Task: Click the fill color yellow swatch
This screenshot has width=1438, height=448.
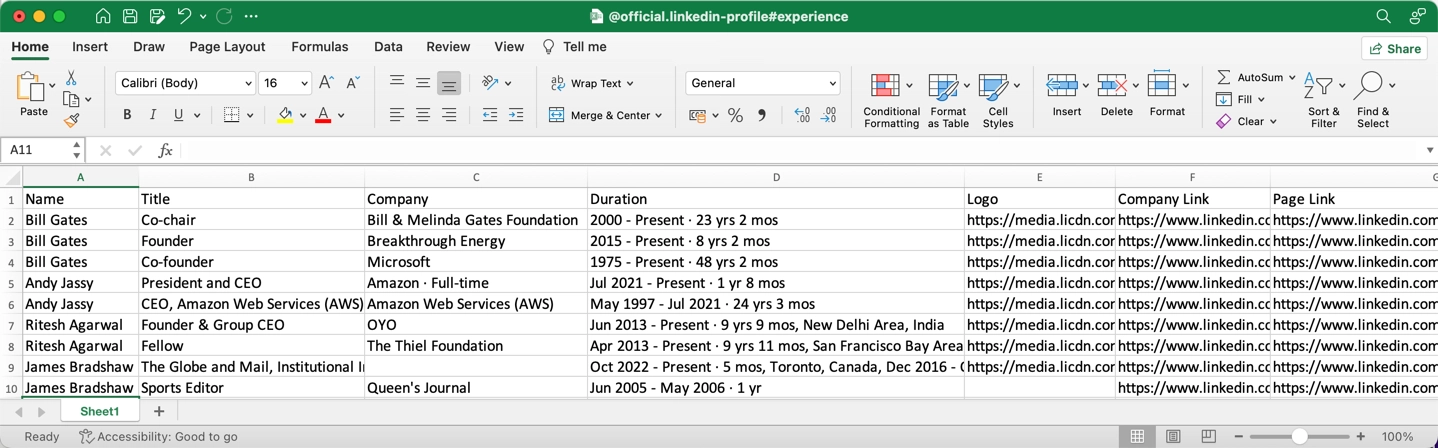Action: tap(285, 115)
